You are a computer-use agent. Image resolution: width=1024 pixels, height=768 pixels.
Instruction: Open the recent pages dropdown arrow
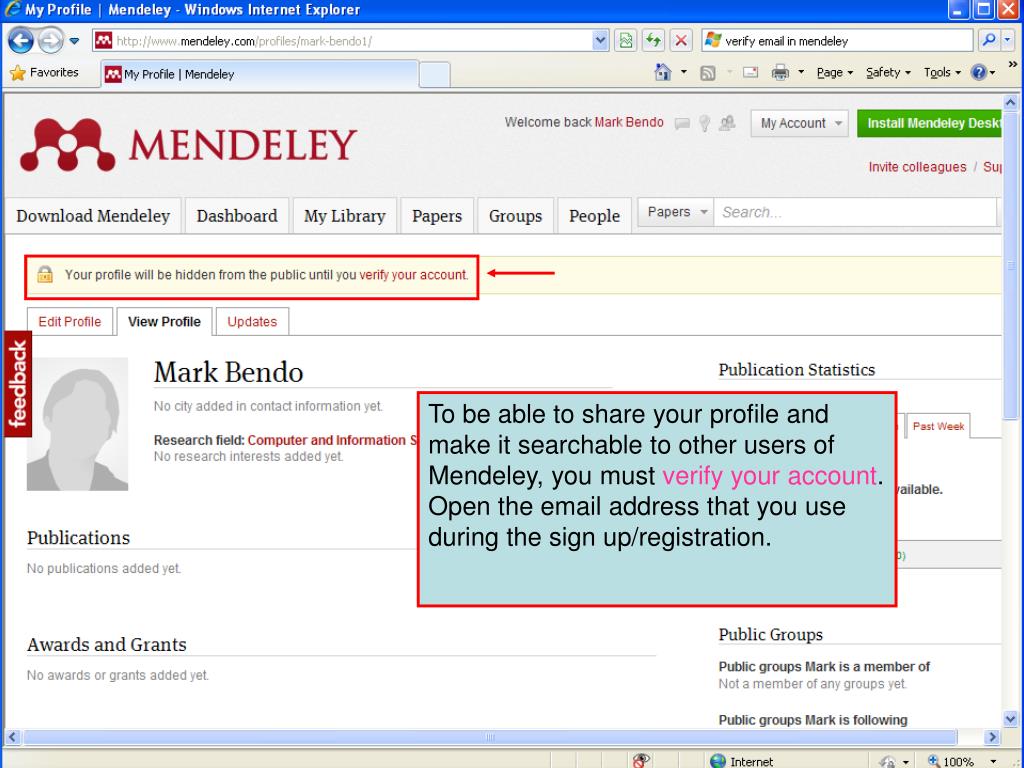74,41
